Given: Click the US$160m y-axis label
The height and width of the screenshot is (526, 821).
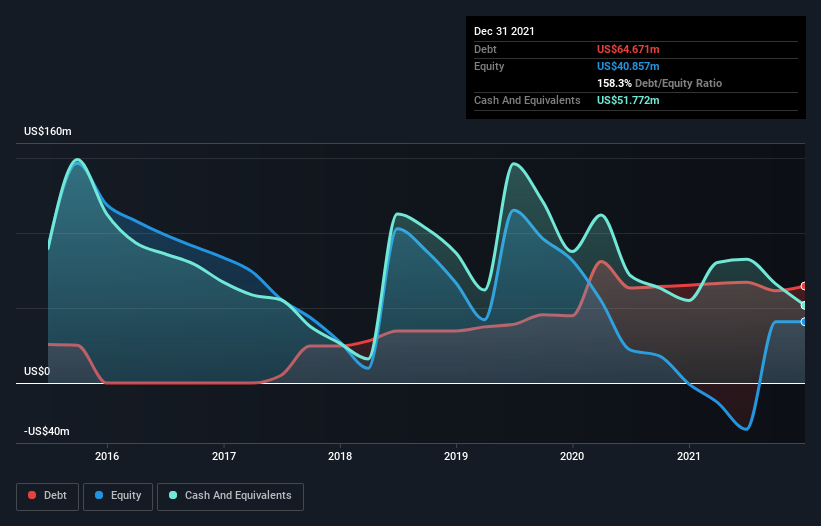Looking at the screenshot, I should tap(48, 131).
